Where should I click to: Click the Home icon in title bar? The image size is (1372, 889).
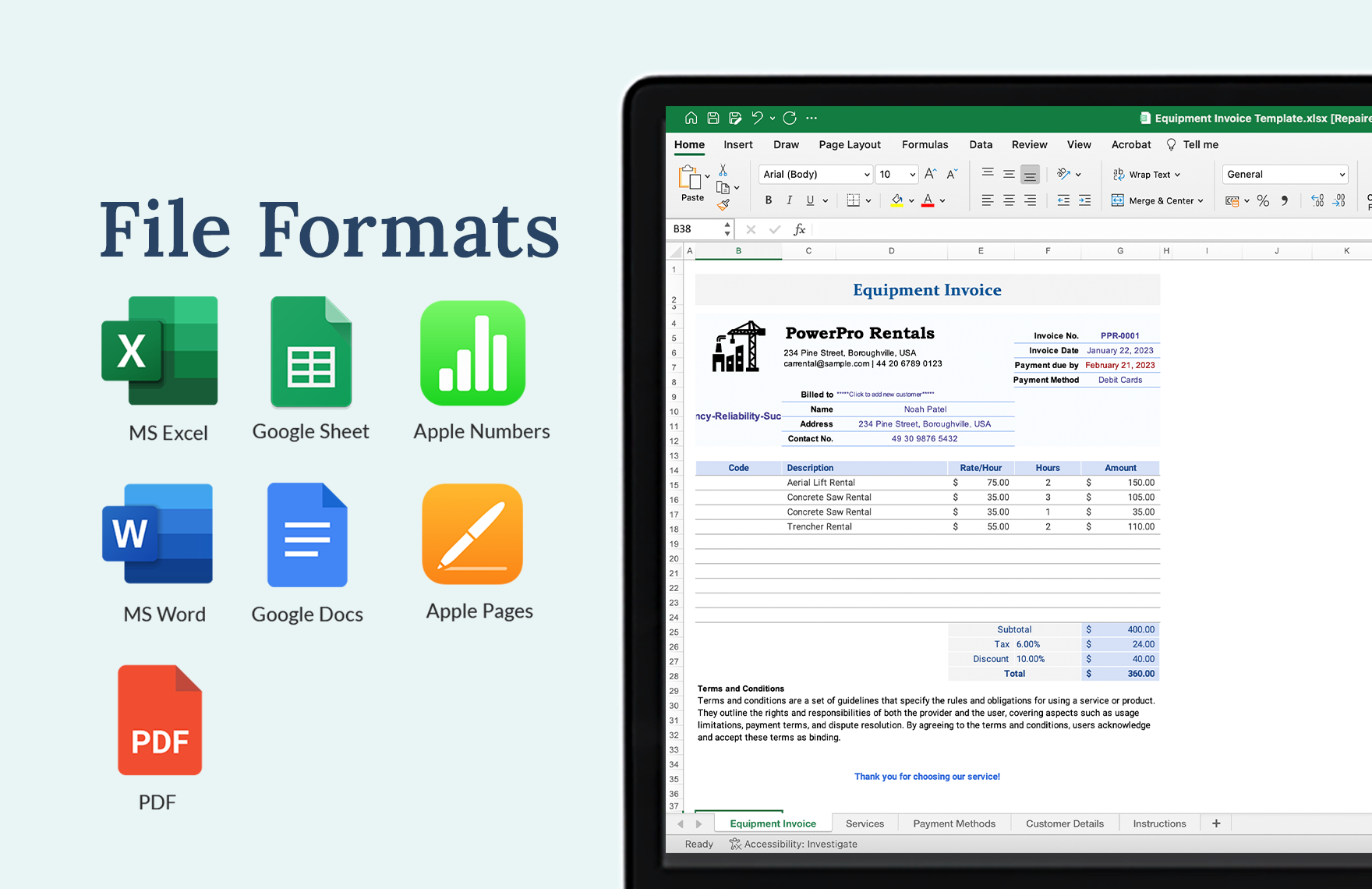pos(691,118)
